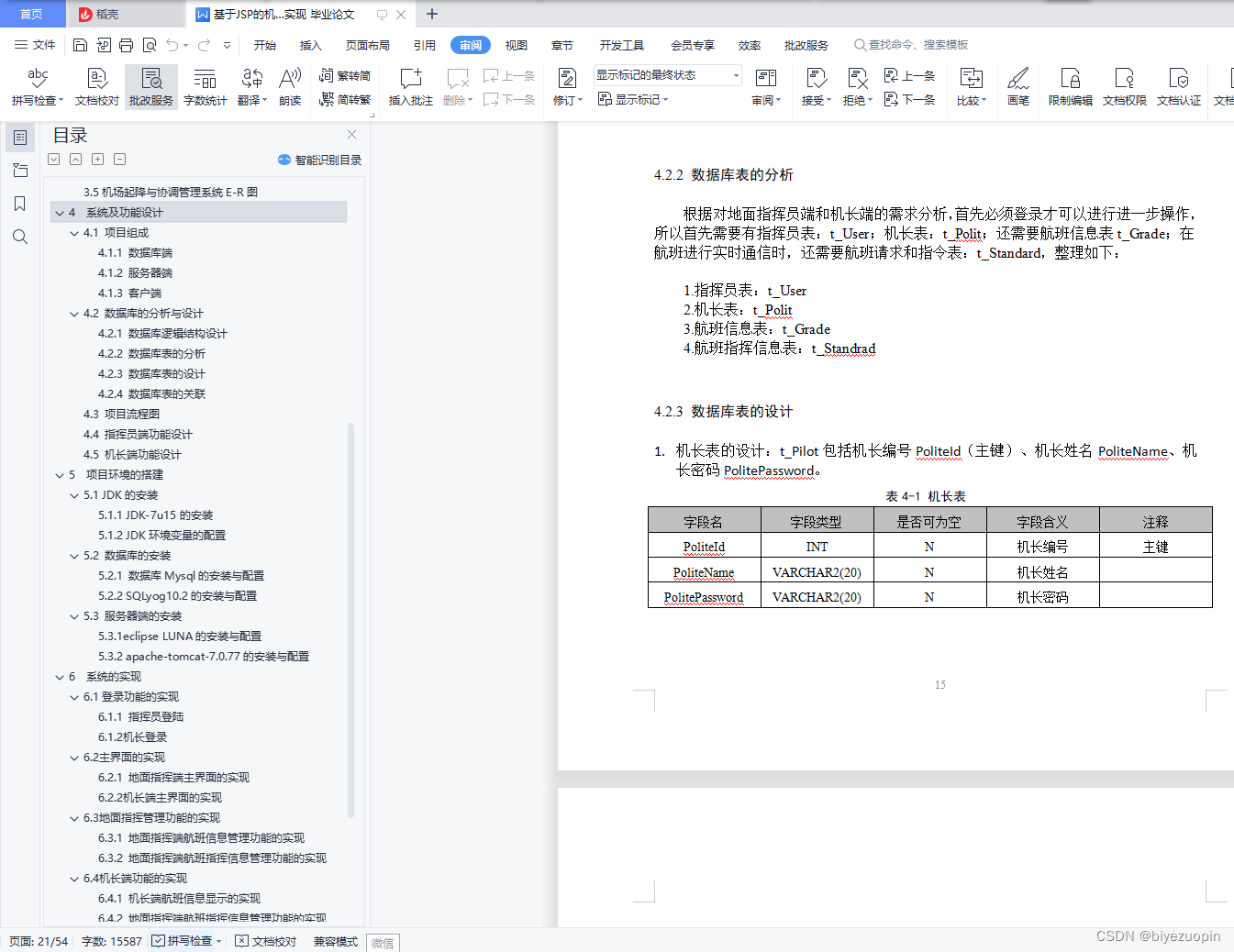Click the outline panel vertical scrollbar

click(x=350, y=619)
